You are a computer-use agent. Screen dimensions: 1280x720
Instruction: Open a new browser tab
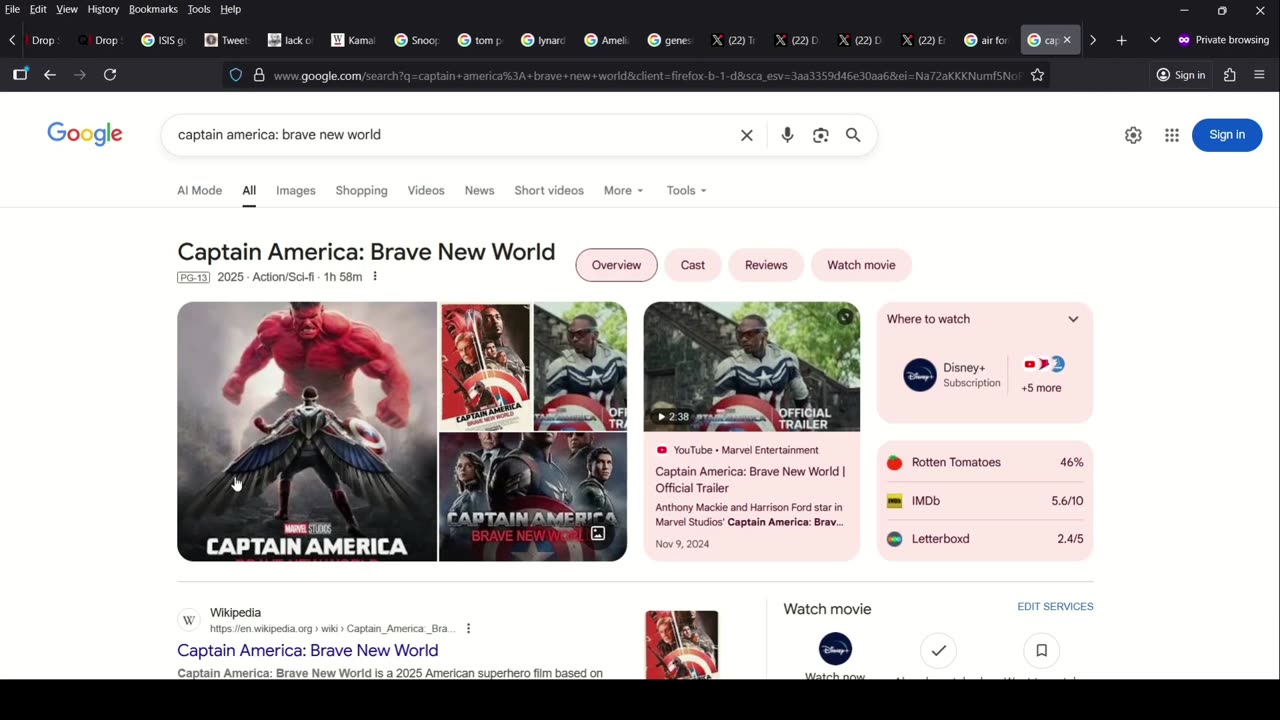pos(1122,40)
